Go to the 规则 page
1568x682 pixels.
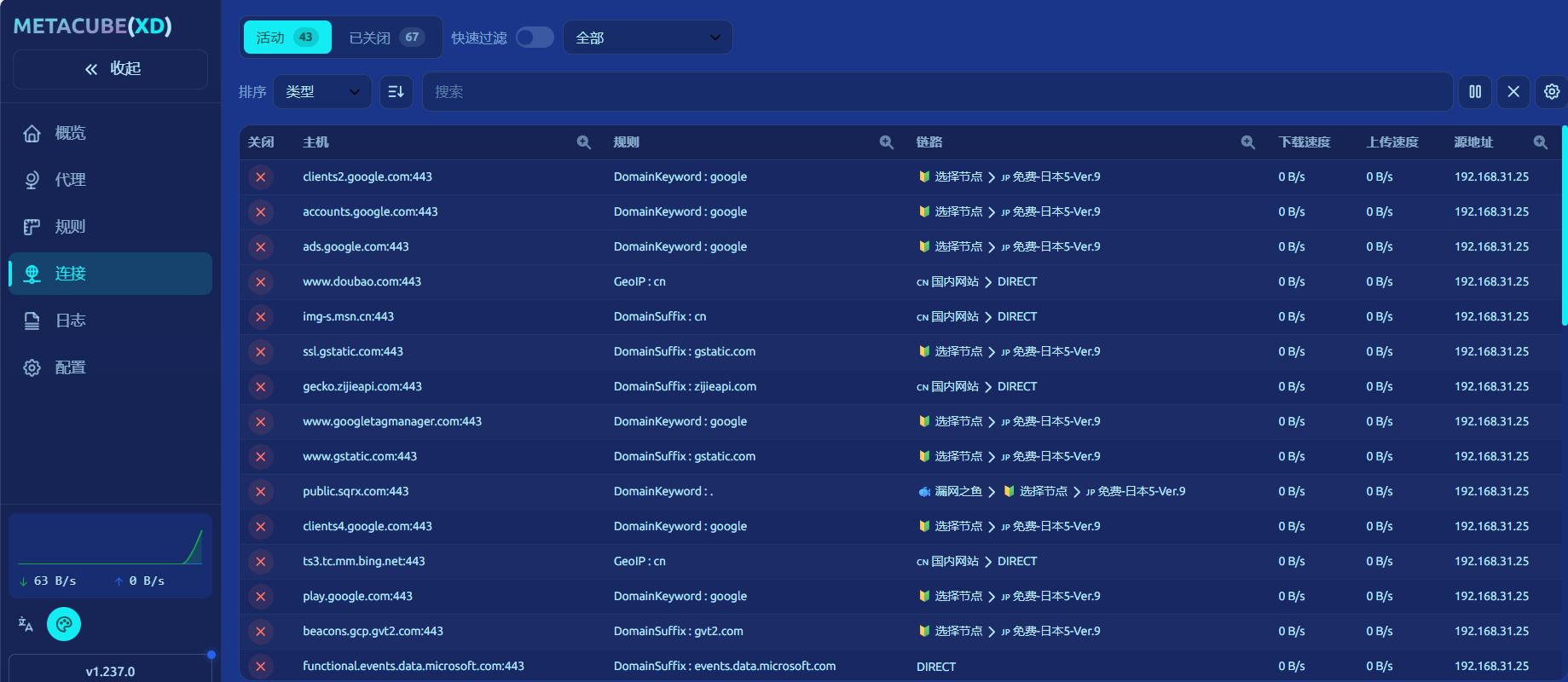click(x=70, y=227)
